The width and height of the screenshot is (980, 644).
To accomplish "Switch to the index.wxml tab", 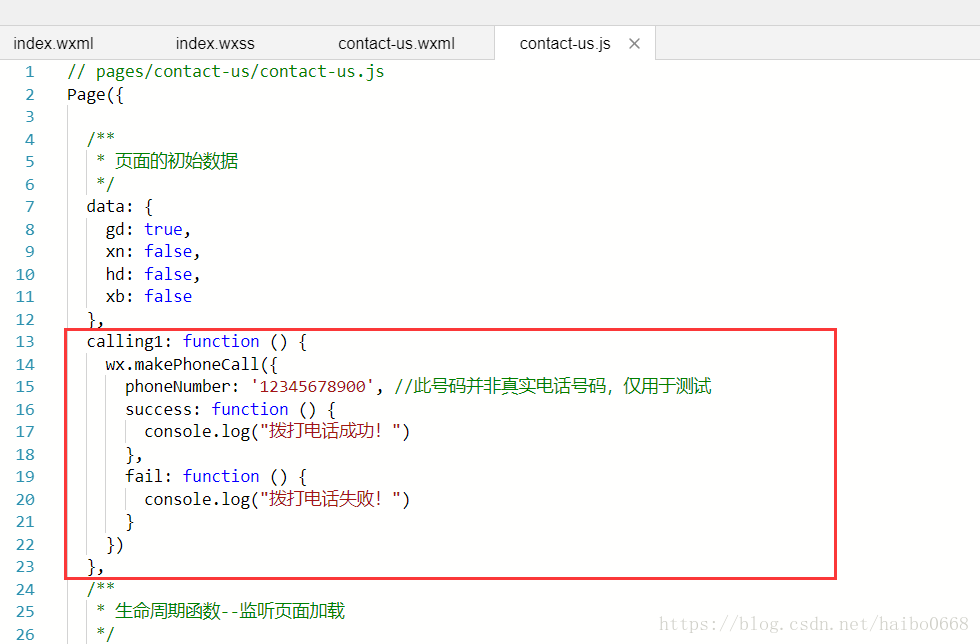I will (x=53, y=44).
